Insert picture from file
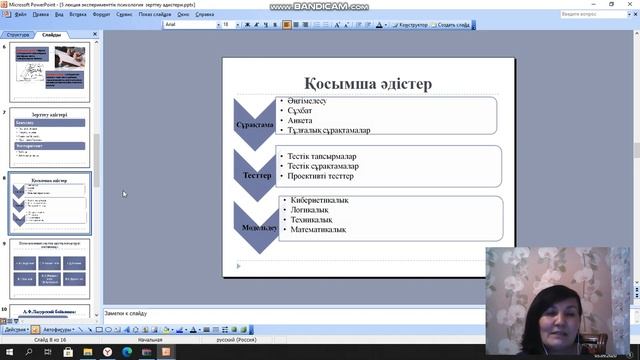The height and width of the screenshot is (360, 640). tap(154, 329)
